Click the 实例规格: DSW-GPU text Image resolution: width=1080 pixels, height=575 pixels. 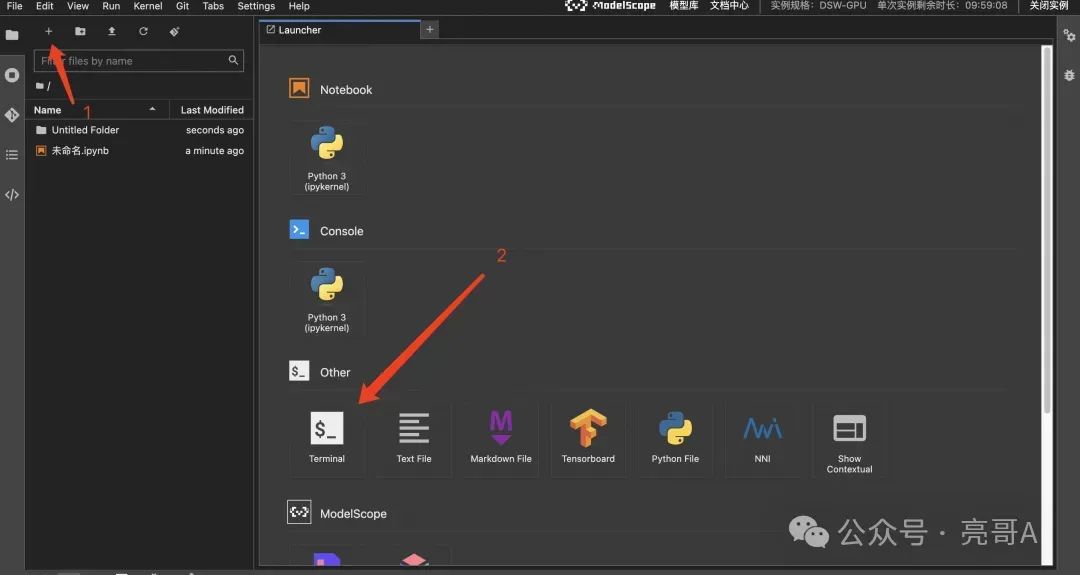tap(818, 6)
